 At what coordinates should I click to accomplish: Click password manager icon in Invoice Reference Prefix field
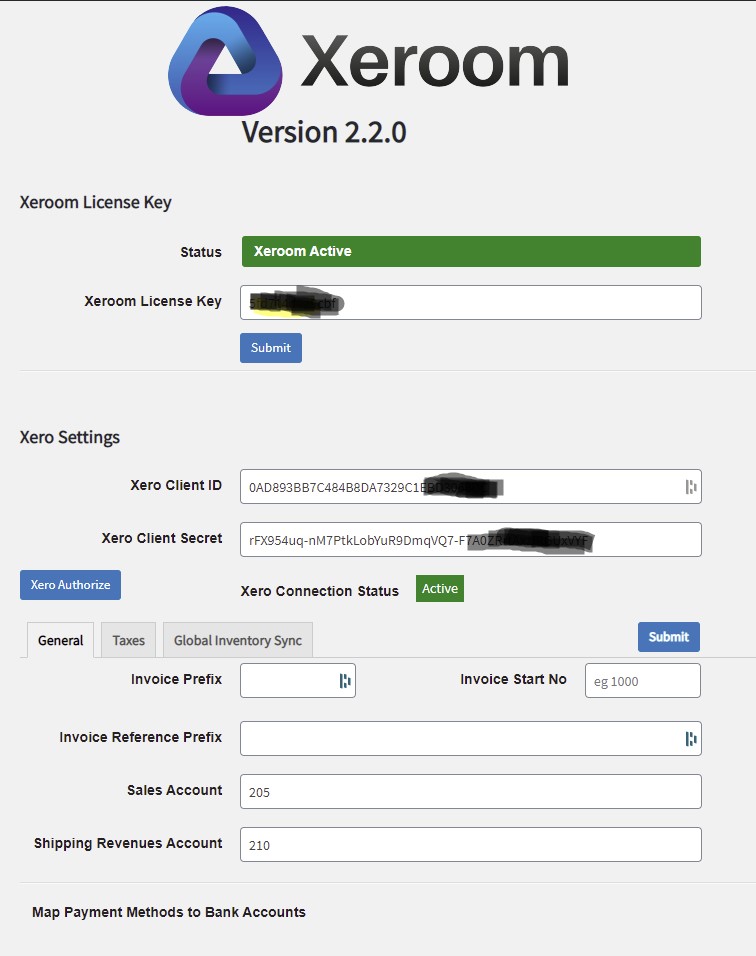coord(691,739)
